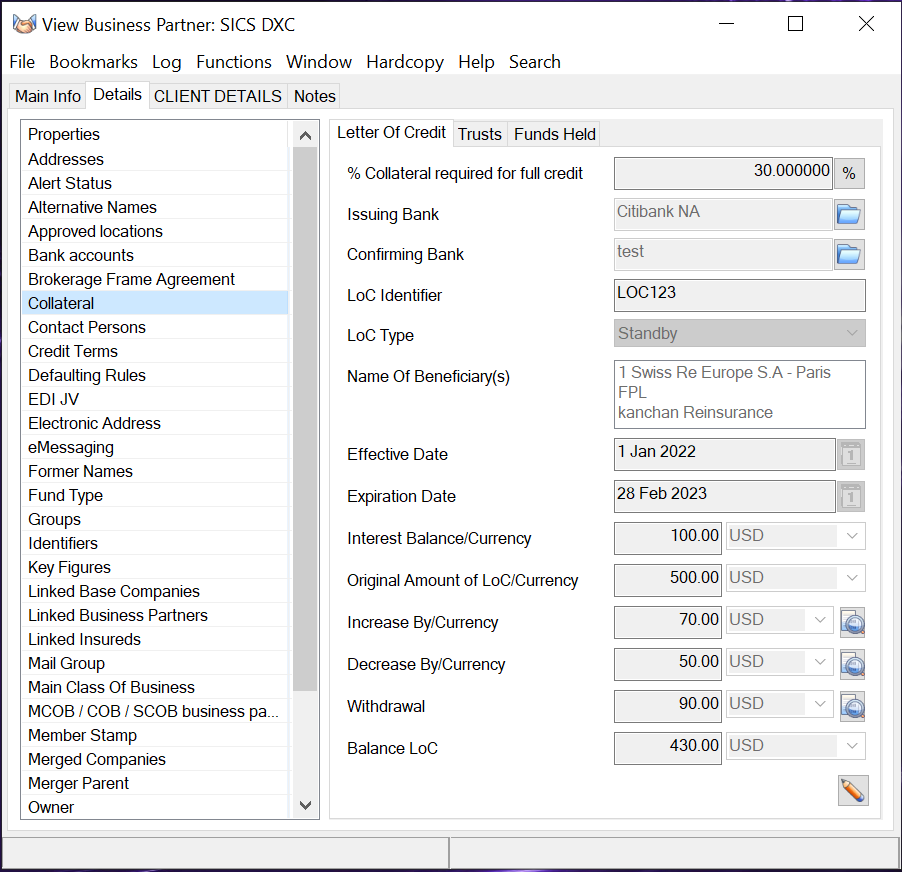Open the Expiration Date calendar picker
The width and height of the screenshot is (902, 872).
click(850, 497)
